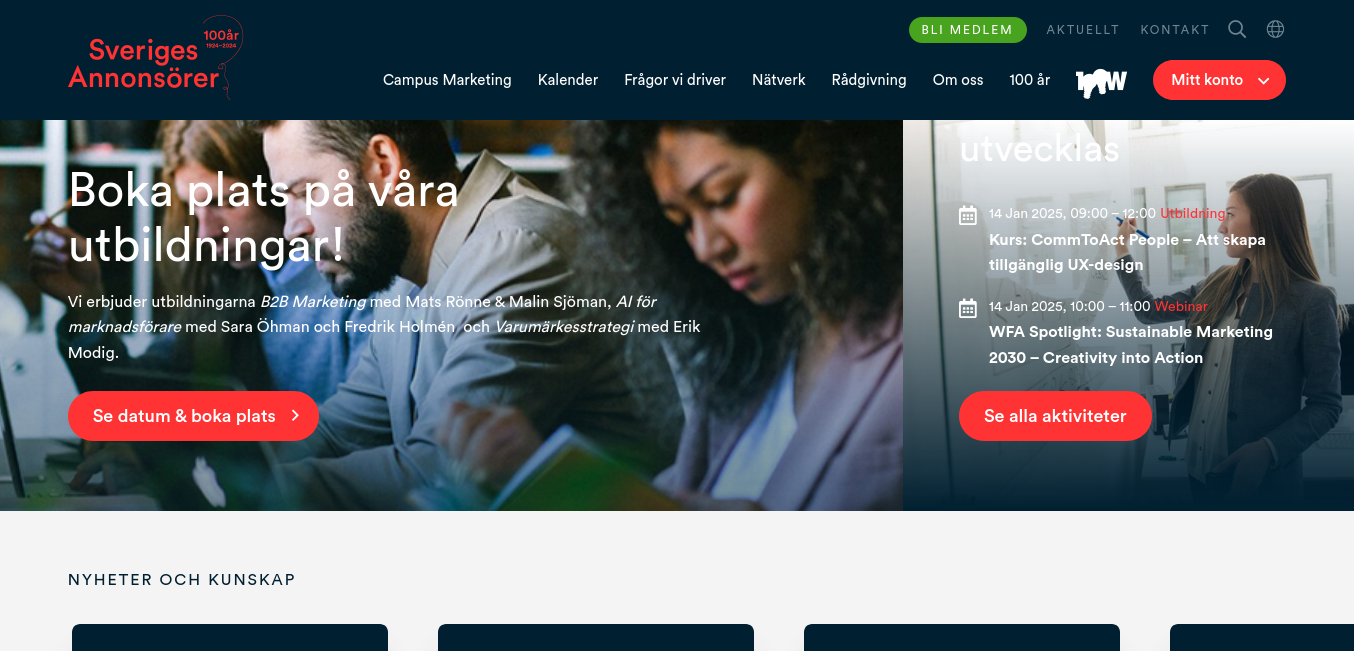Open the 100 år menu item
The image size is (1366, 651).
(x=1030, y=80)
